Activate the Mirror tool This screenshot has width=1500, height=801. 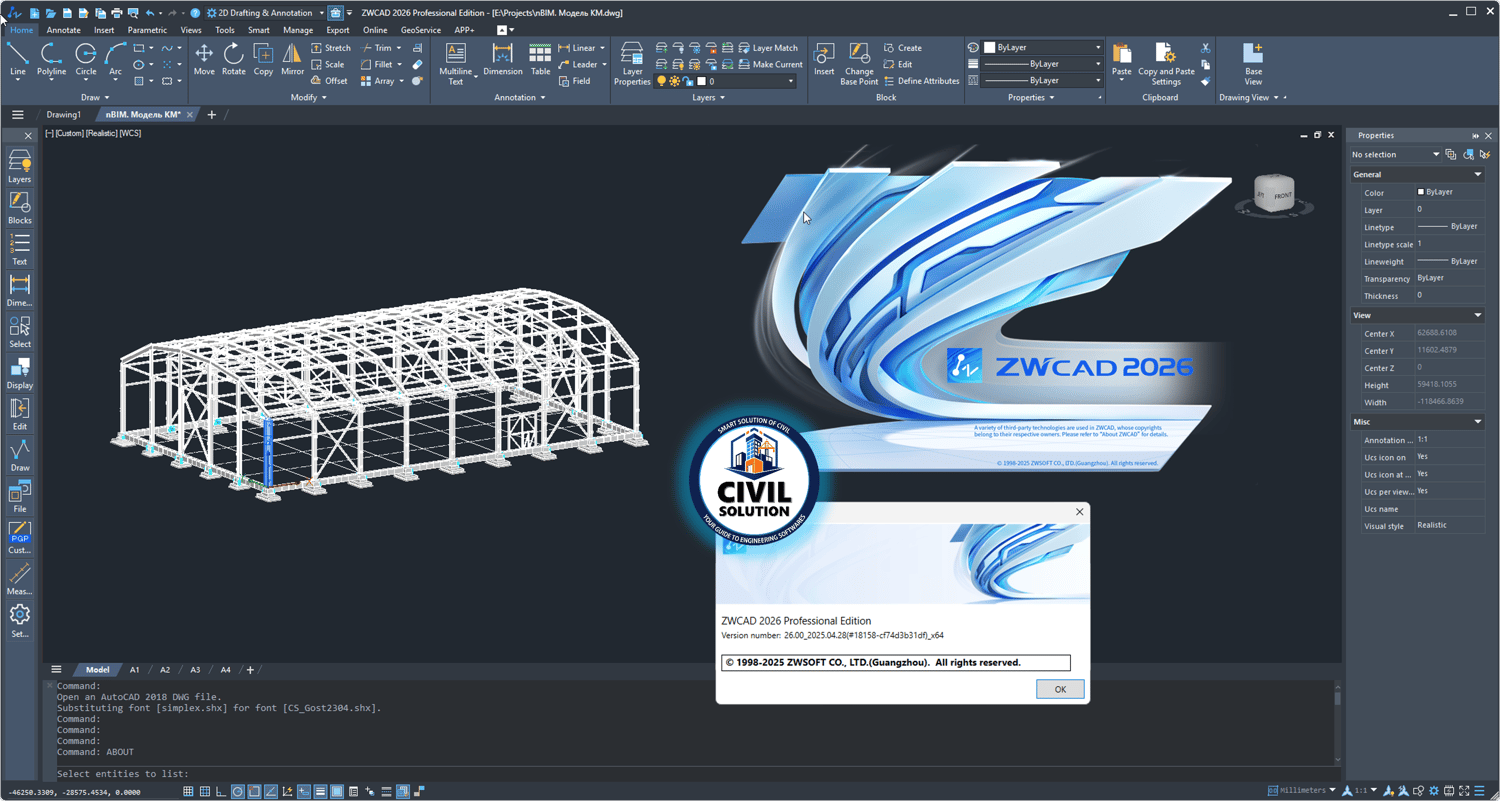292,59
